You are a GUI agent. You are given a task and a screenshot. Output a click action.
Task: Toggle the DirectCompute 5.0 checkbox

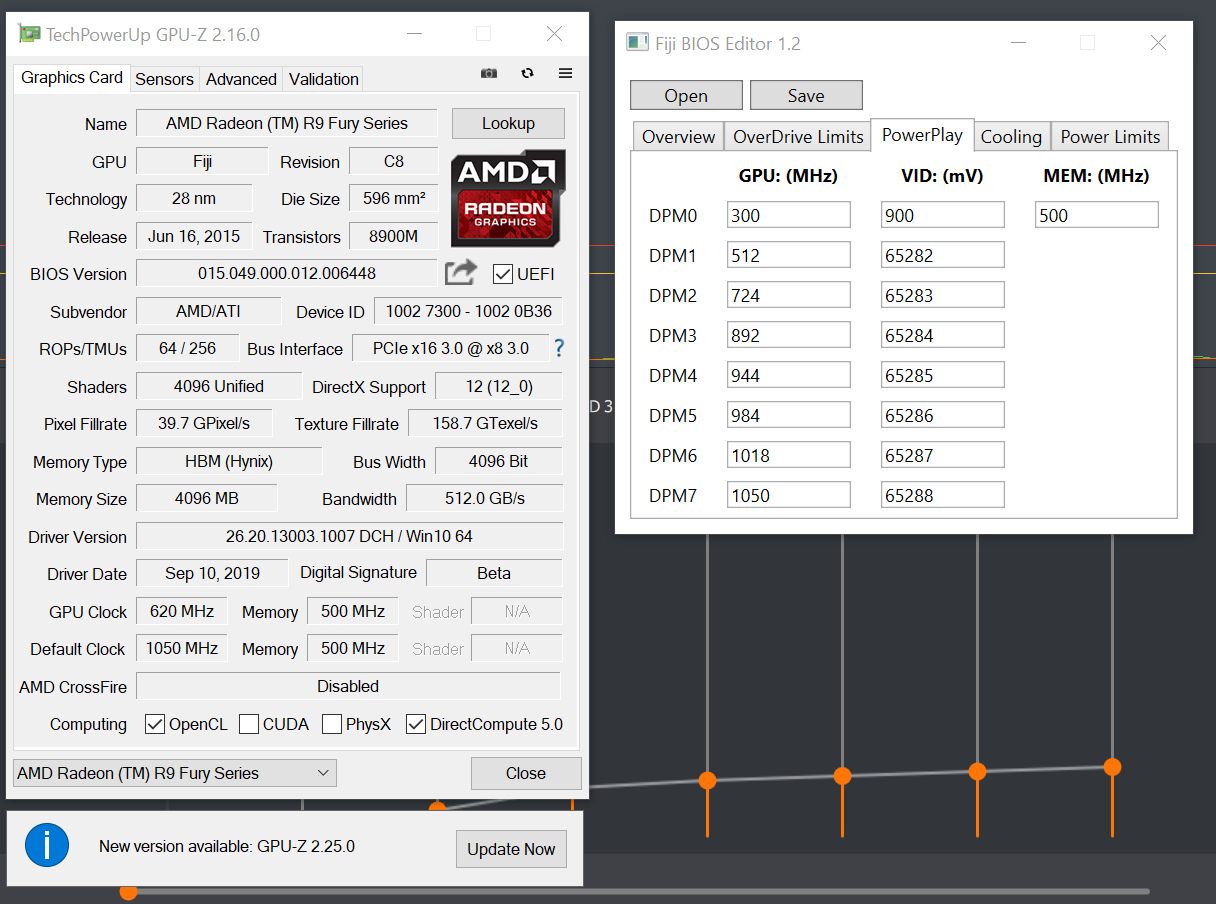[416, 724]
